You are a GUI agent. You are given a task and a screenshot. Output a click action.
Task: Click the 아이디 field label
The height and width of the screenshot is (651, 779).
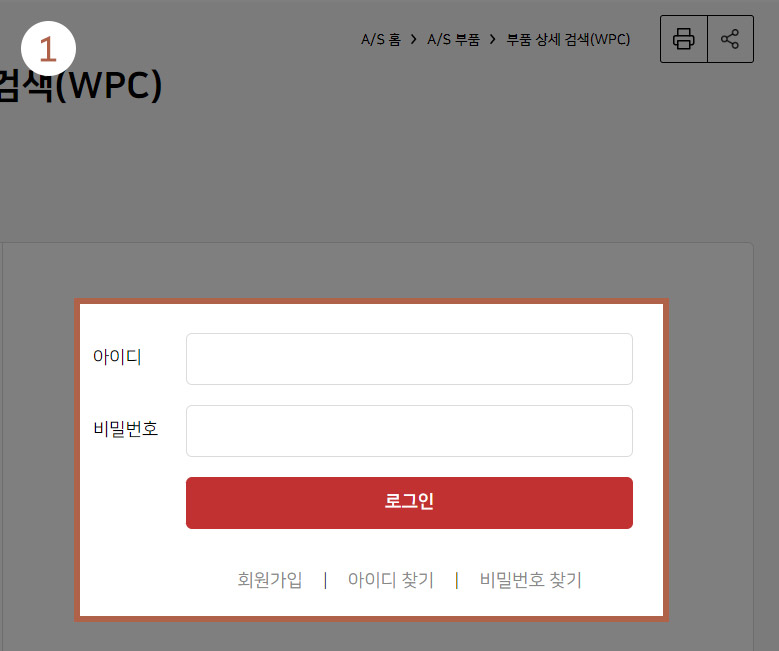pos(117,356)
